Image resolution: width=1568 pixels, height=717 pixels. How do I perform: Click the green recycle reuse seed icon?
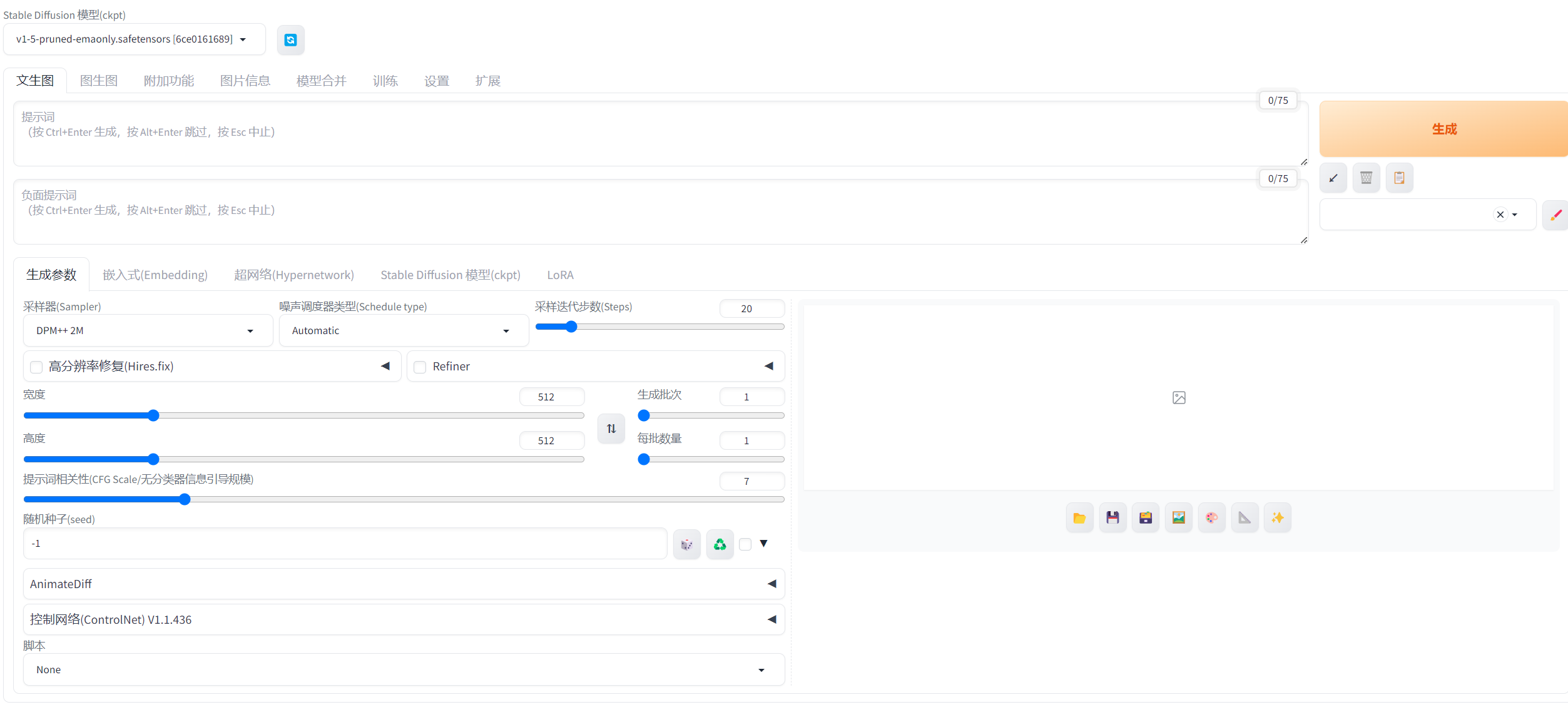pyautogui.click(x=720, y=544)
